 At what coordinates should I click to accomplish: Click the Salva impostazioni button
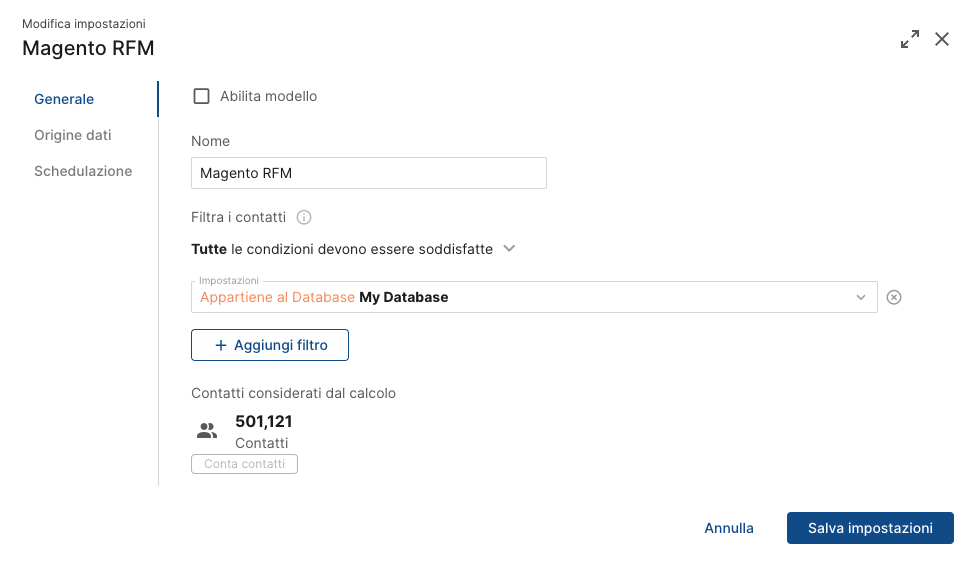[870, 528]
